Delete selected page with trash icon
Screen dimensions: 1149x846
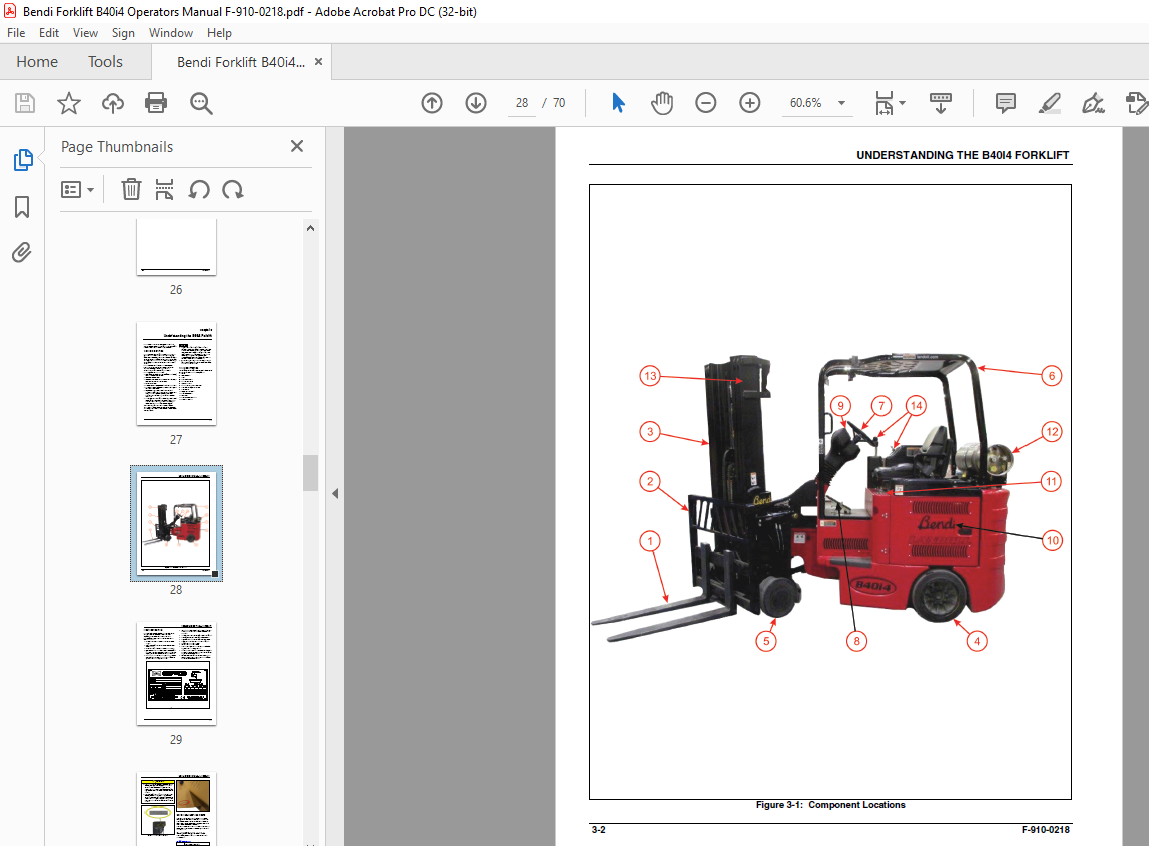click(131, 190)
